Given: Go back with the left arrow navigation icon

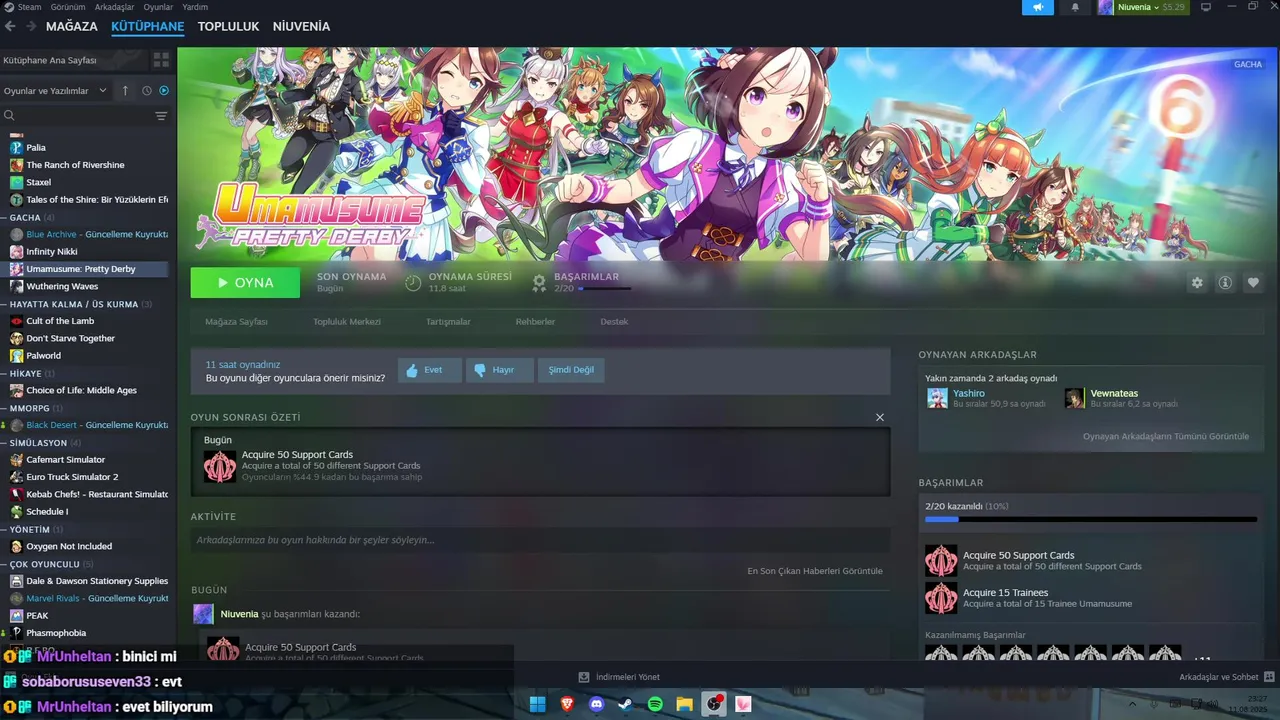Looking at the screenshot, I should [x=11, y=26].
